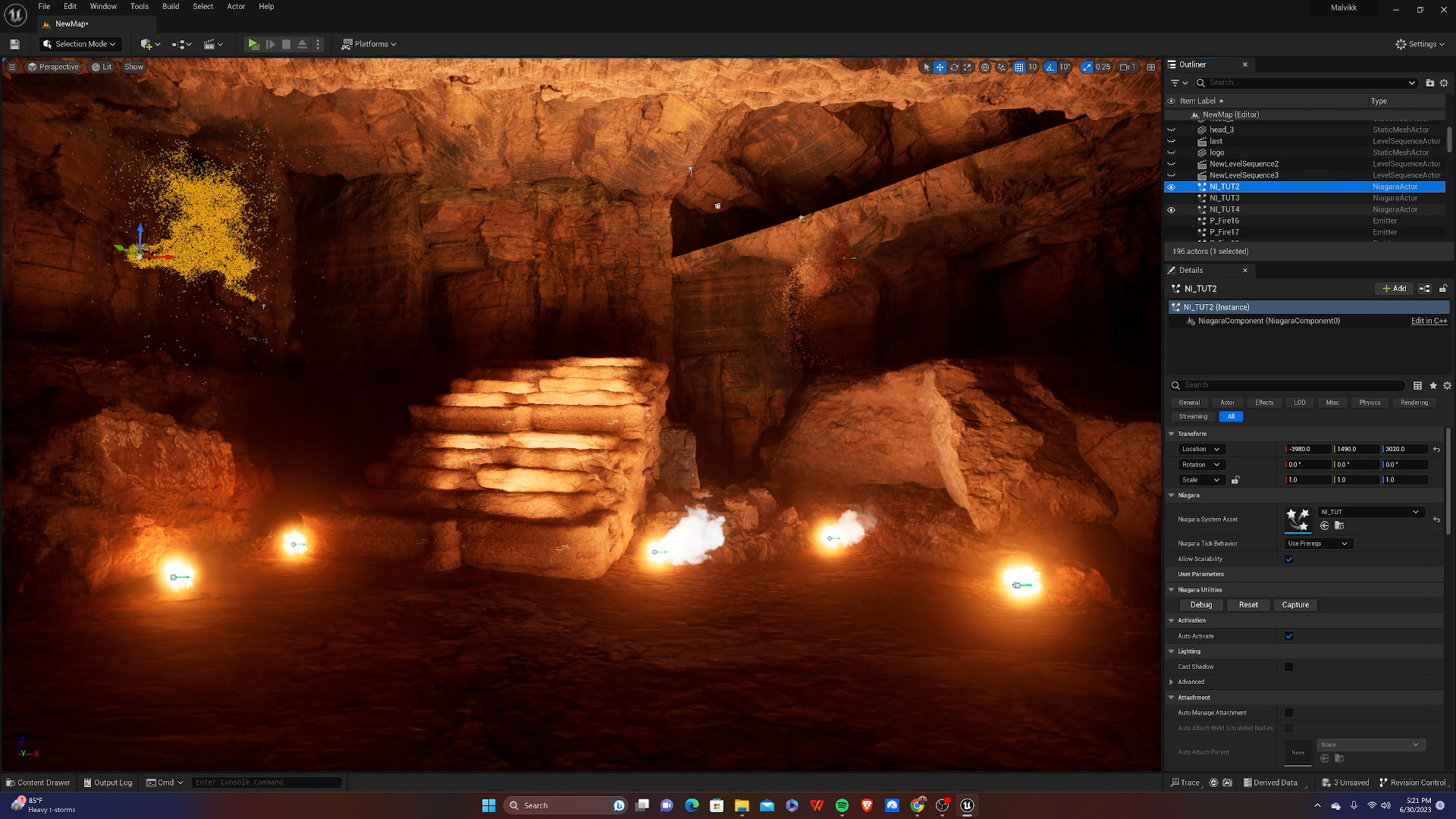This screenshot has width=1456, height=819.
Task: Save the current level with disk icon
Action: coord(14,44)
